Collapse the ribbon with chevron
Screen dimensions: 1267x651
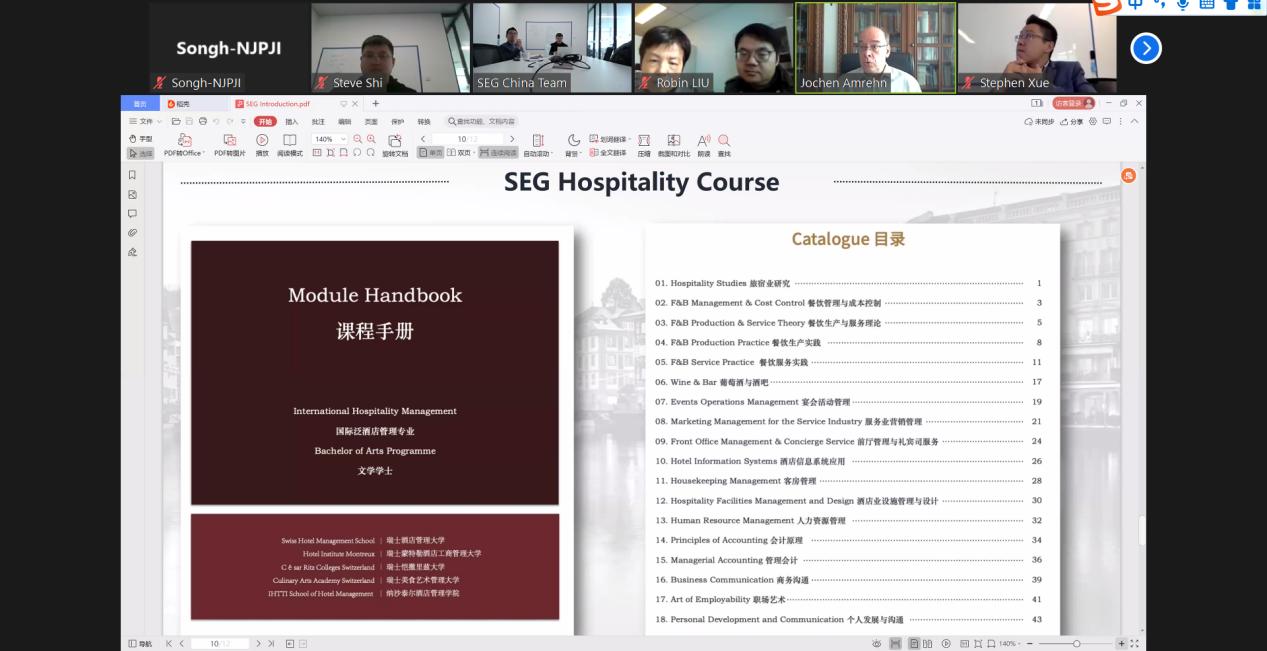[x=1134, y=121]
